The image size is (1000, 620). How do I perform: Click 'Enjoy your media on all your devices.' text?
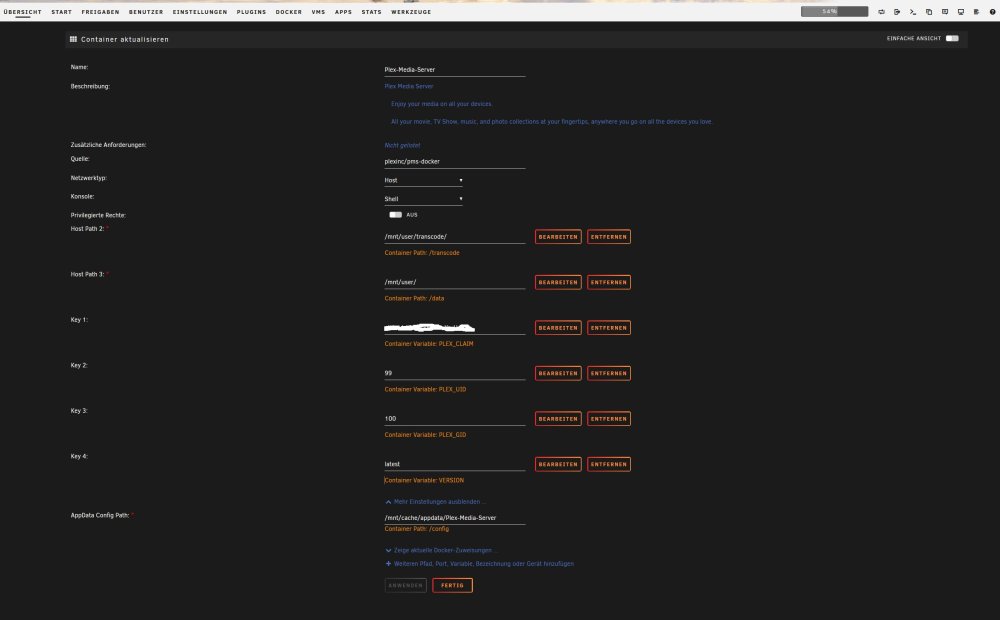(x=441, y=104)
